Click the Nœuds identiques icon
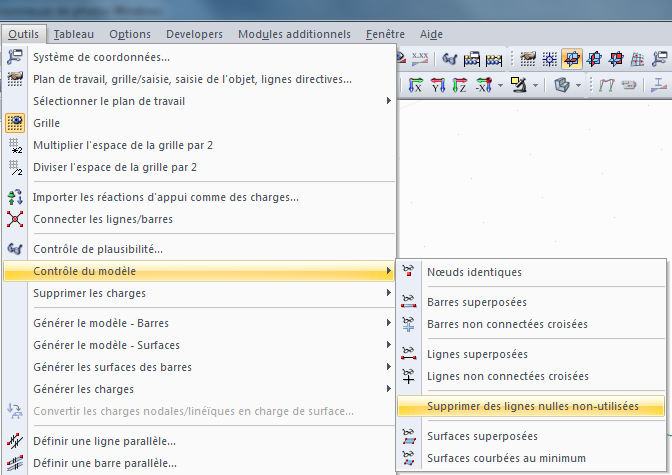Screen dimensions: 672x475 pyautogui.click(x=408, y=271)
